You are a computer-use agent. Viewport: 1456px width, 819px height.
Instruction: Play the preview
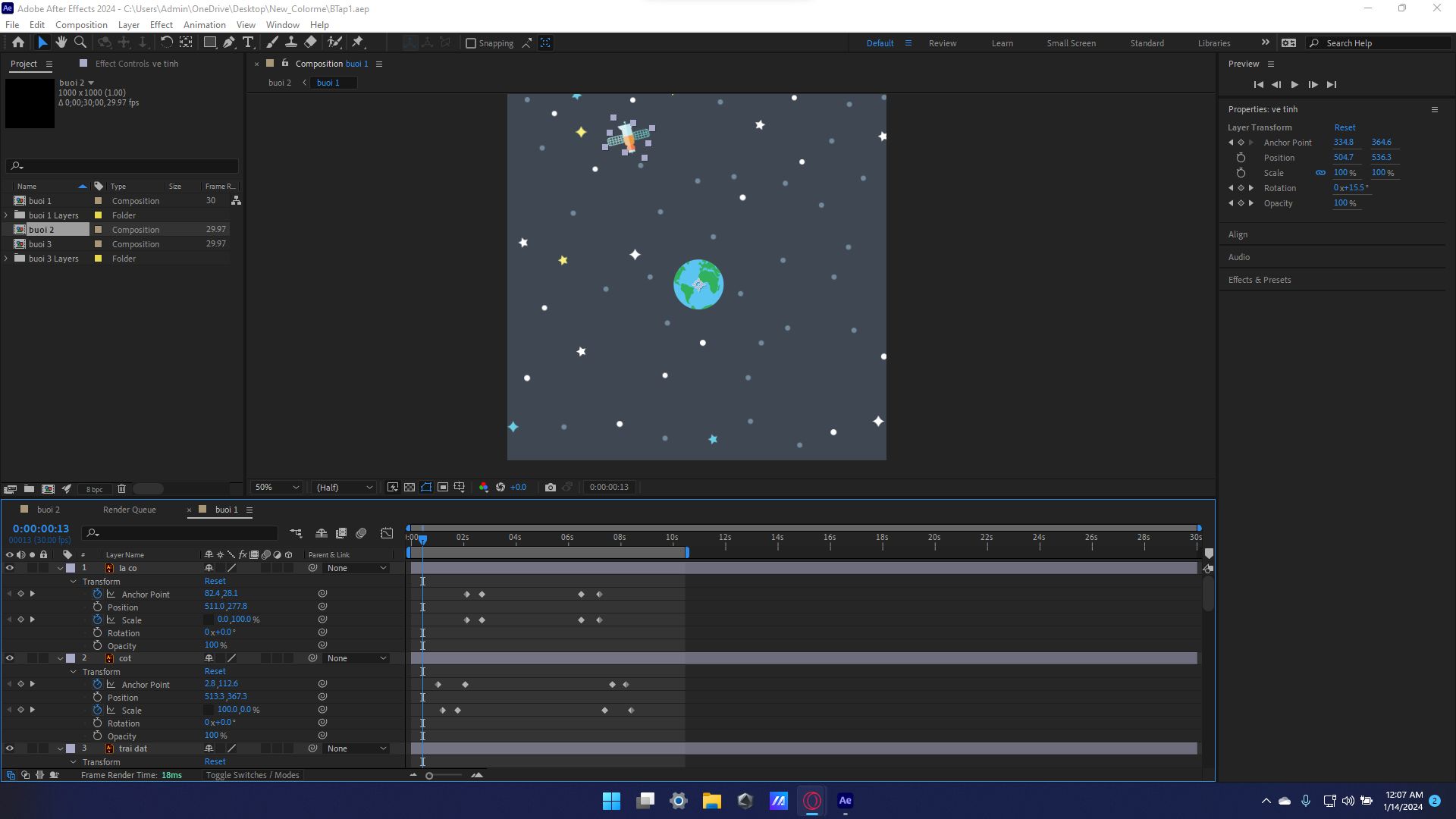1294,85
